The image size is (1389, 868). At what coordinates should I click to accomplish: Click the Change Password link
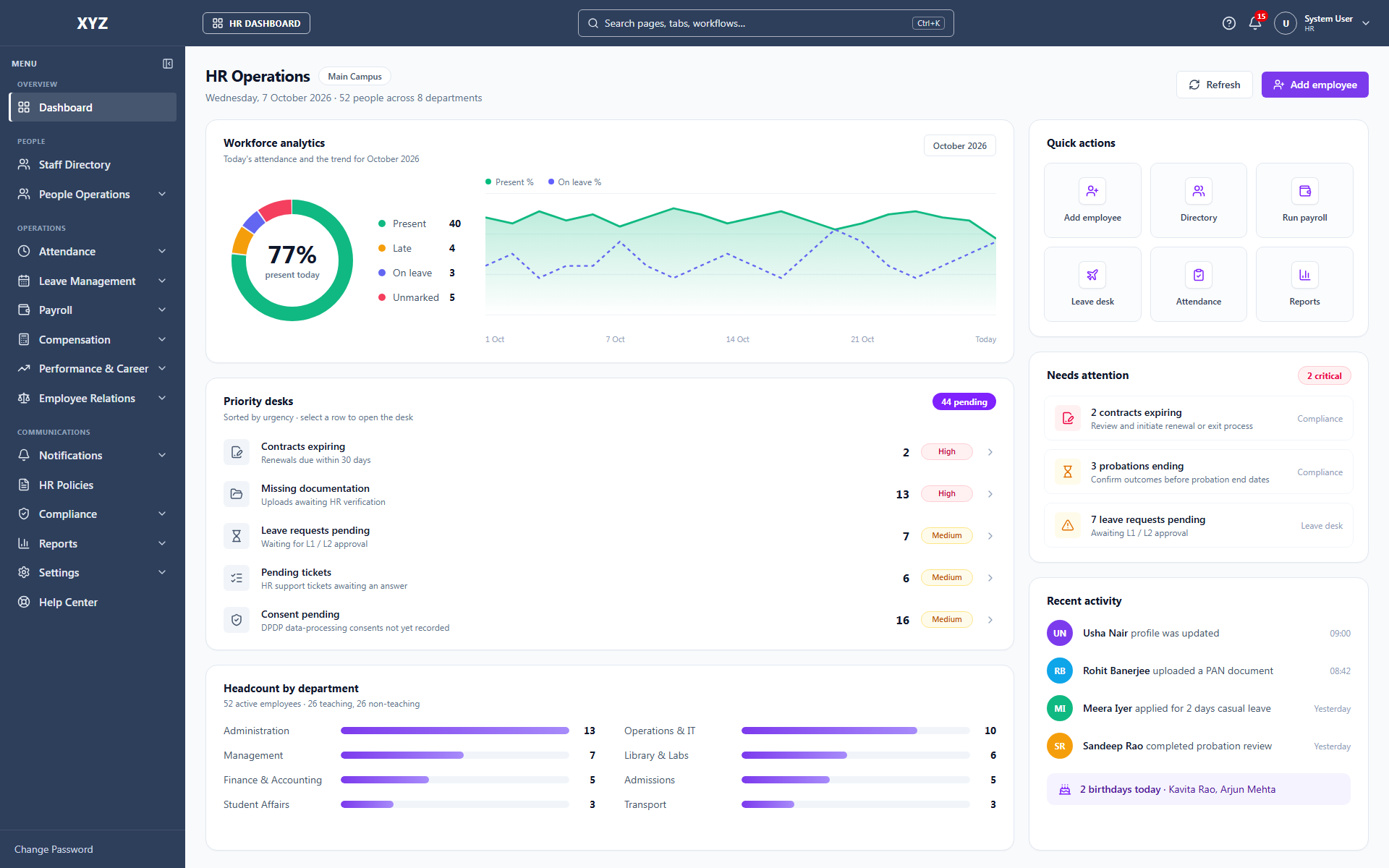click(54, 849)
